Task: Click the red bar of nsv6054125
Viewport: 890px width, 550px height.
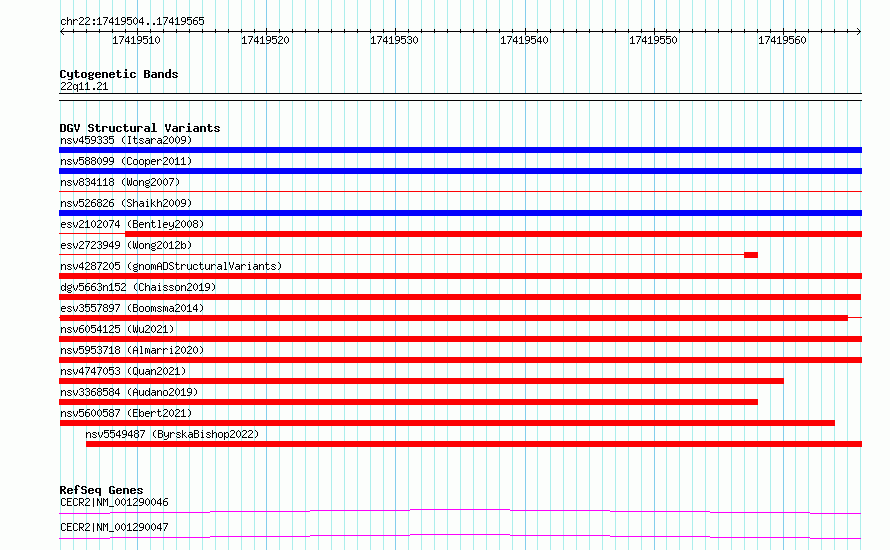Action: point(460,339)
